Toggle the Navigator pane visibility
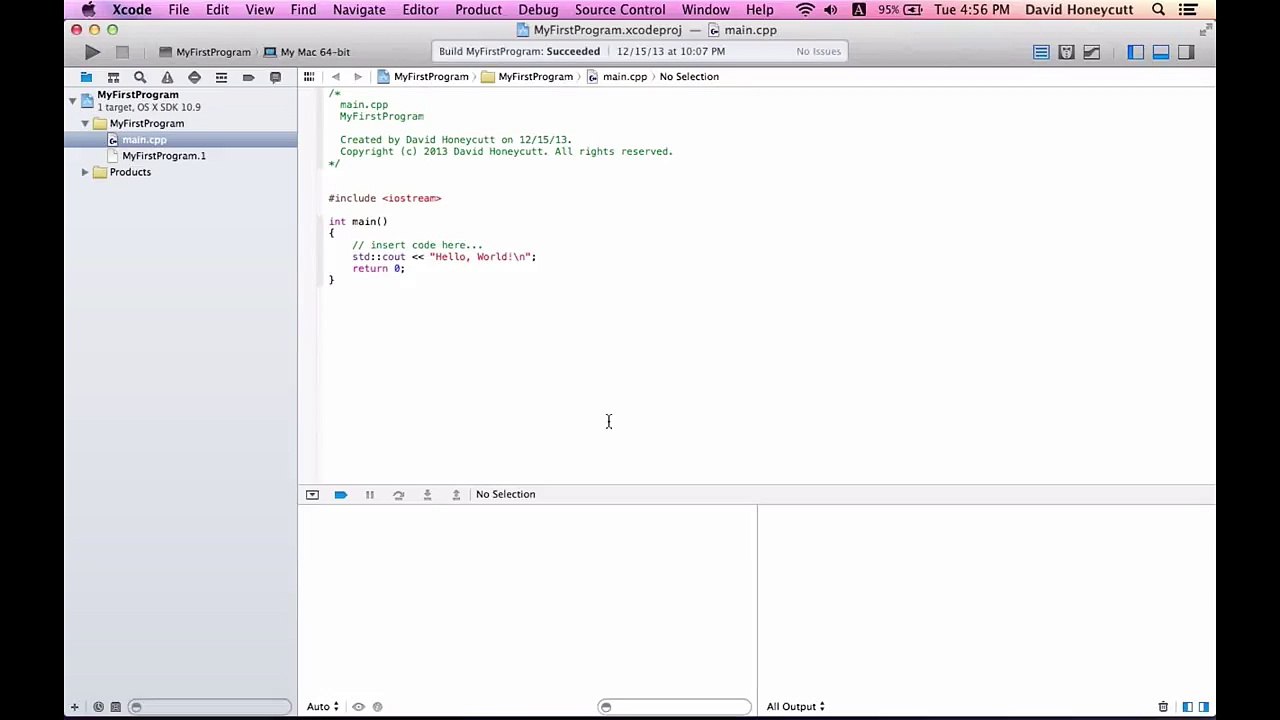This screenshot has height=720, width=1280. (1135, 52)
